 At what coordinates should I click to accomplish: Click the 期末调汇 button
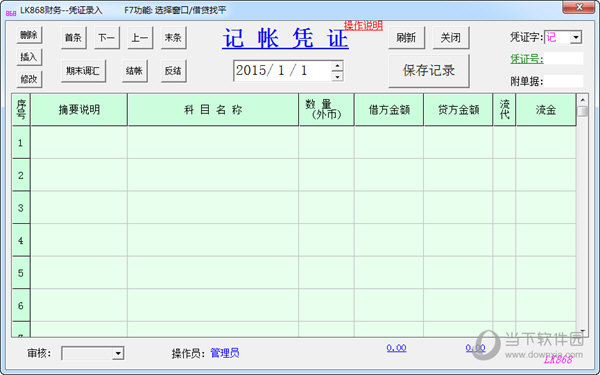[x=83, y=71]
